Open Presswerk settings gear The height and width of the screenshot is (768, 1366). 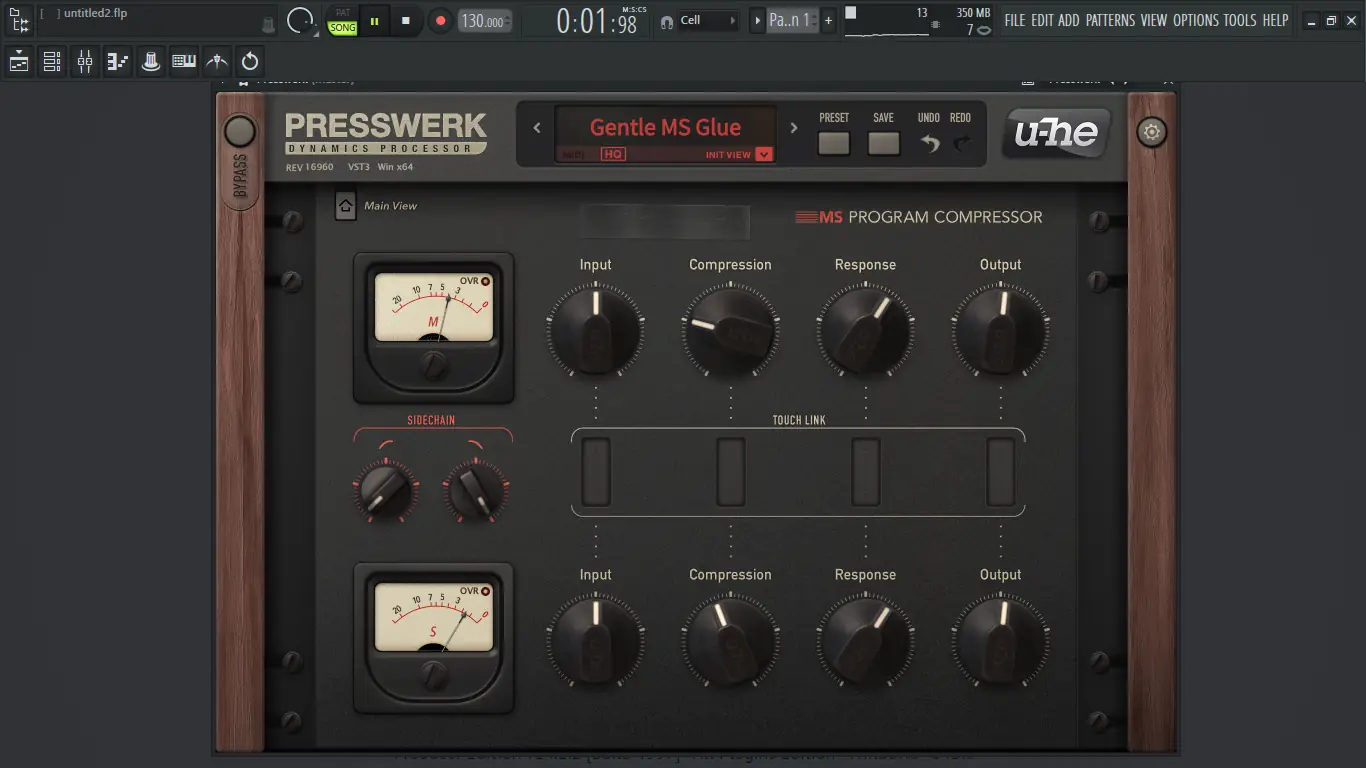pyautogui.click(x=1152, y=132)
